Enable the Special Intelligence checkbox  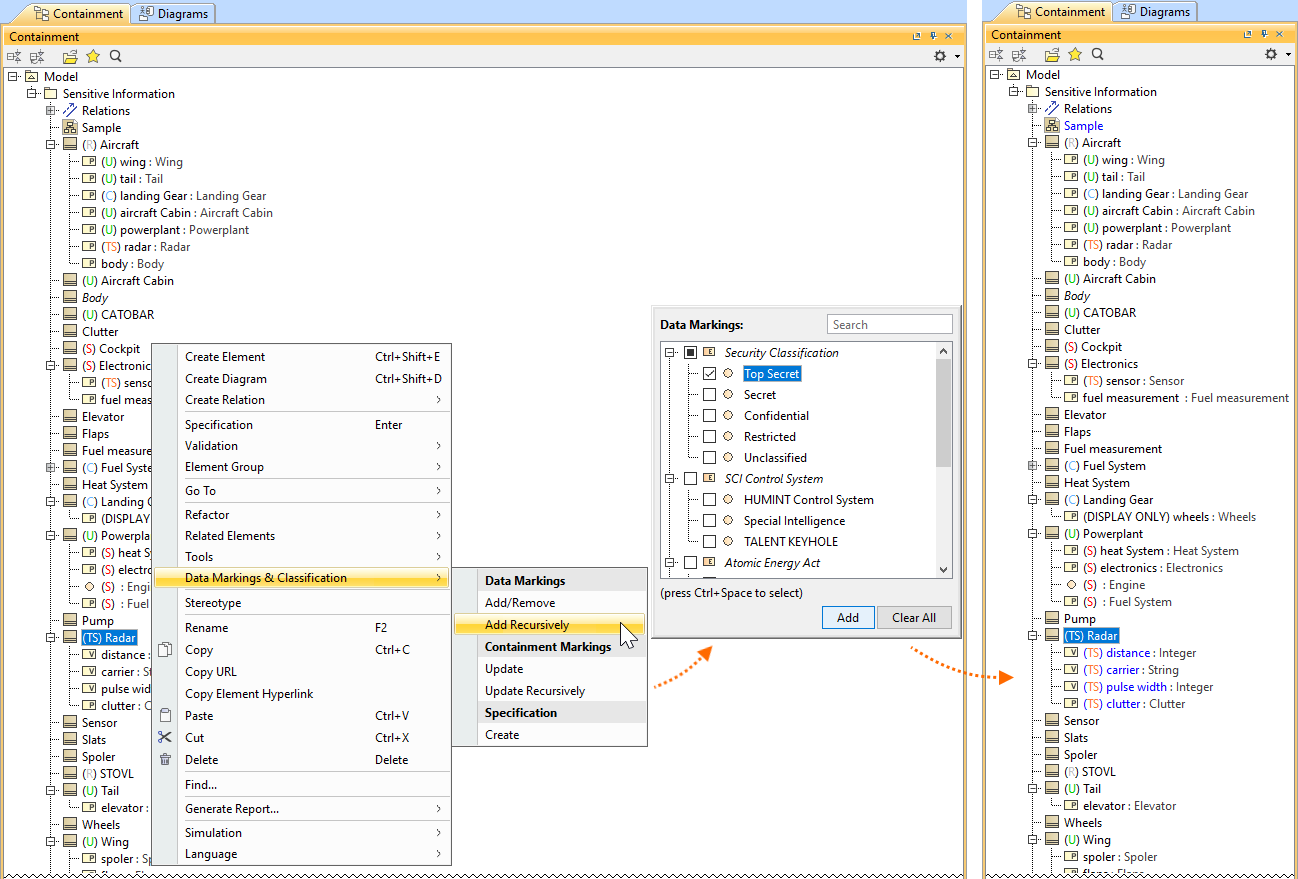pos(709,521)
